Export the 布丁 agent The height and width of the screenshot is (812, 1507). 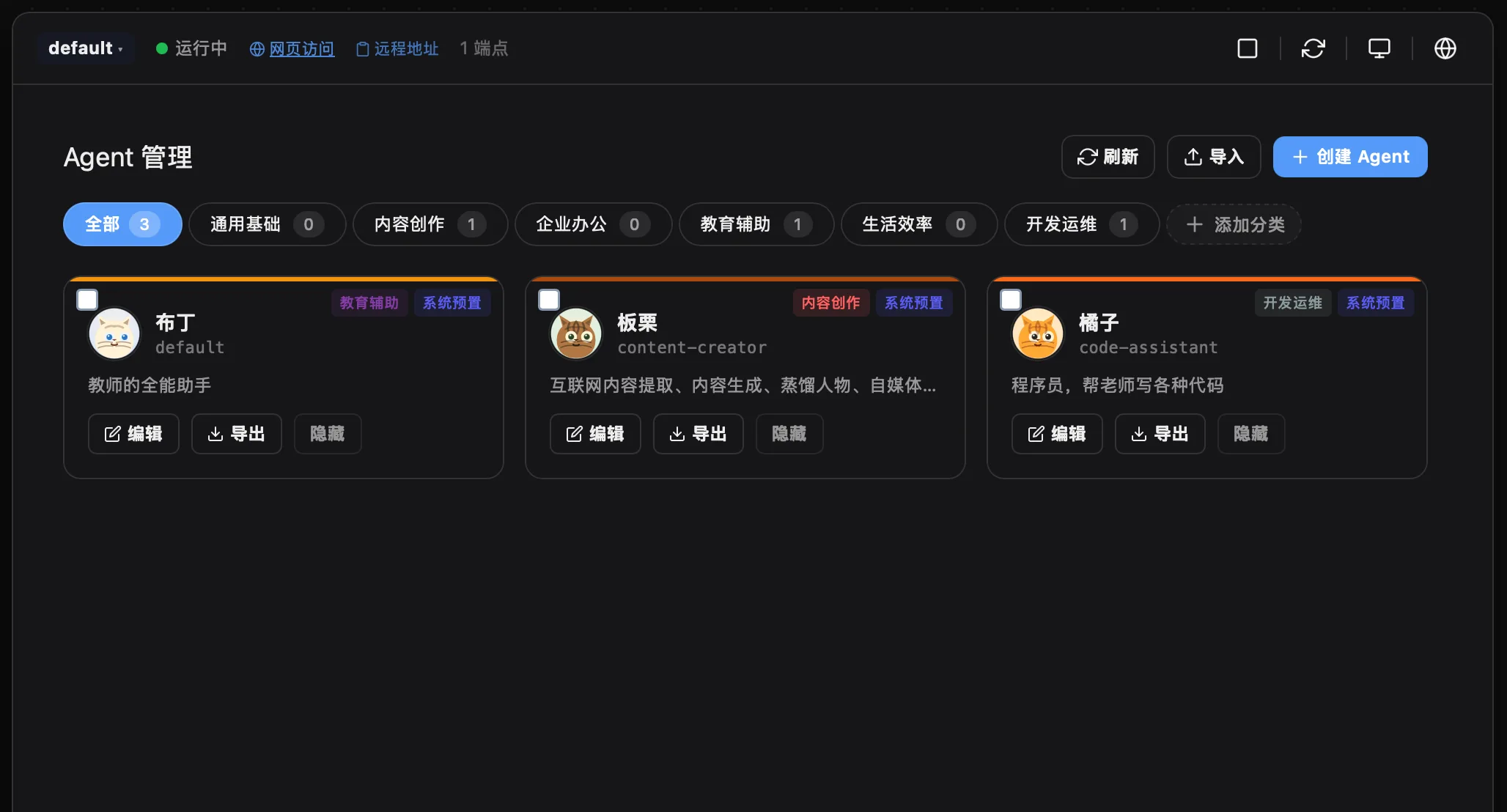point(237,434)
